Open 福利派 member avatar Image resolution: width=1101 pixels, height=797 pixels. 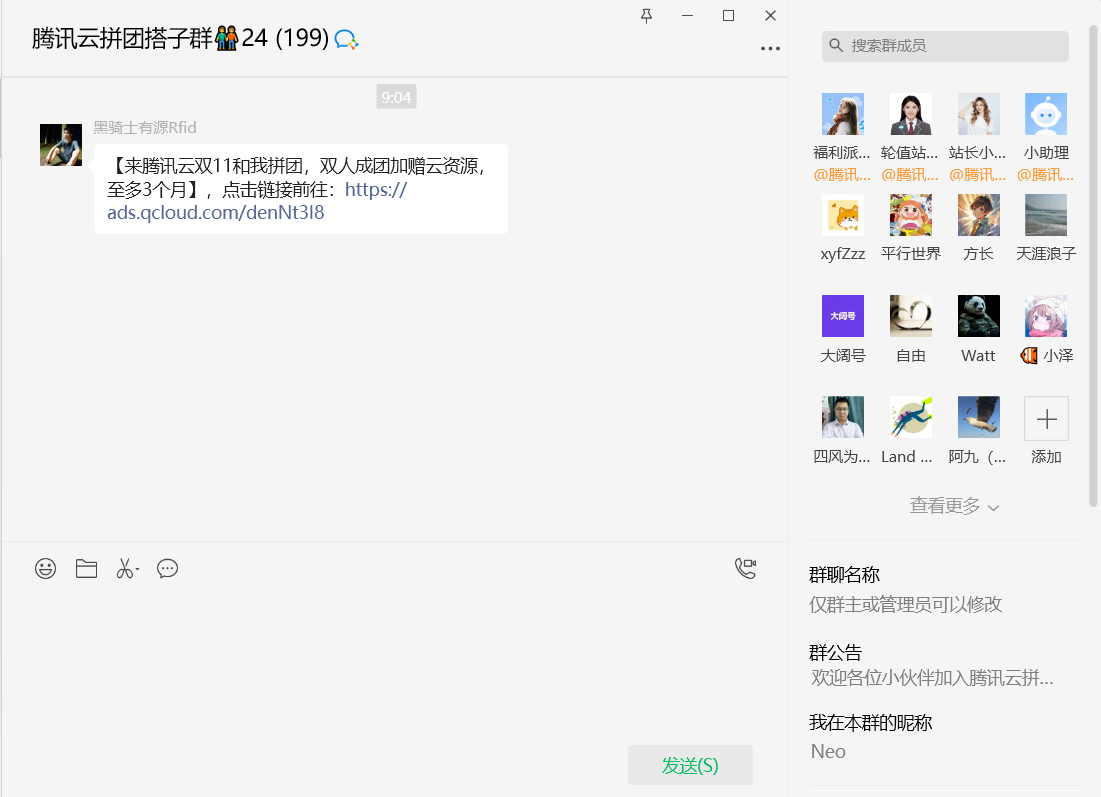[x=843, y=114]
